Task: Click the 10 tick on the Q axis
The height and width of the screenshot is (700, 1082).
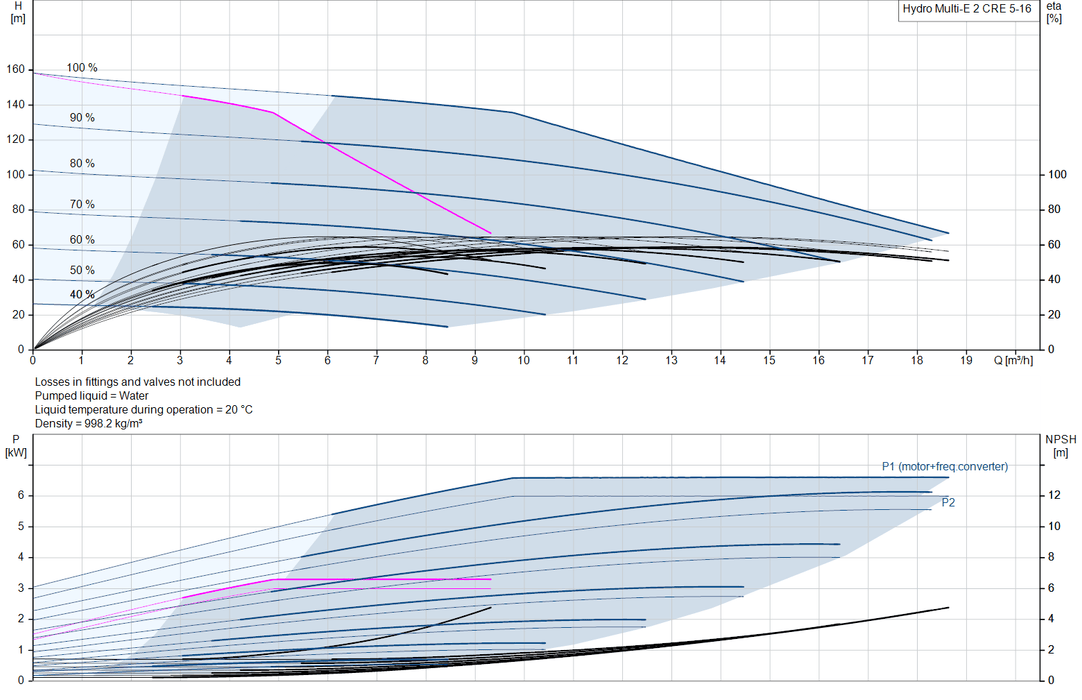Action: click(x=524, y=360)
